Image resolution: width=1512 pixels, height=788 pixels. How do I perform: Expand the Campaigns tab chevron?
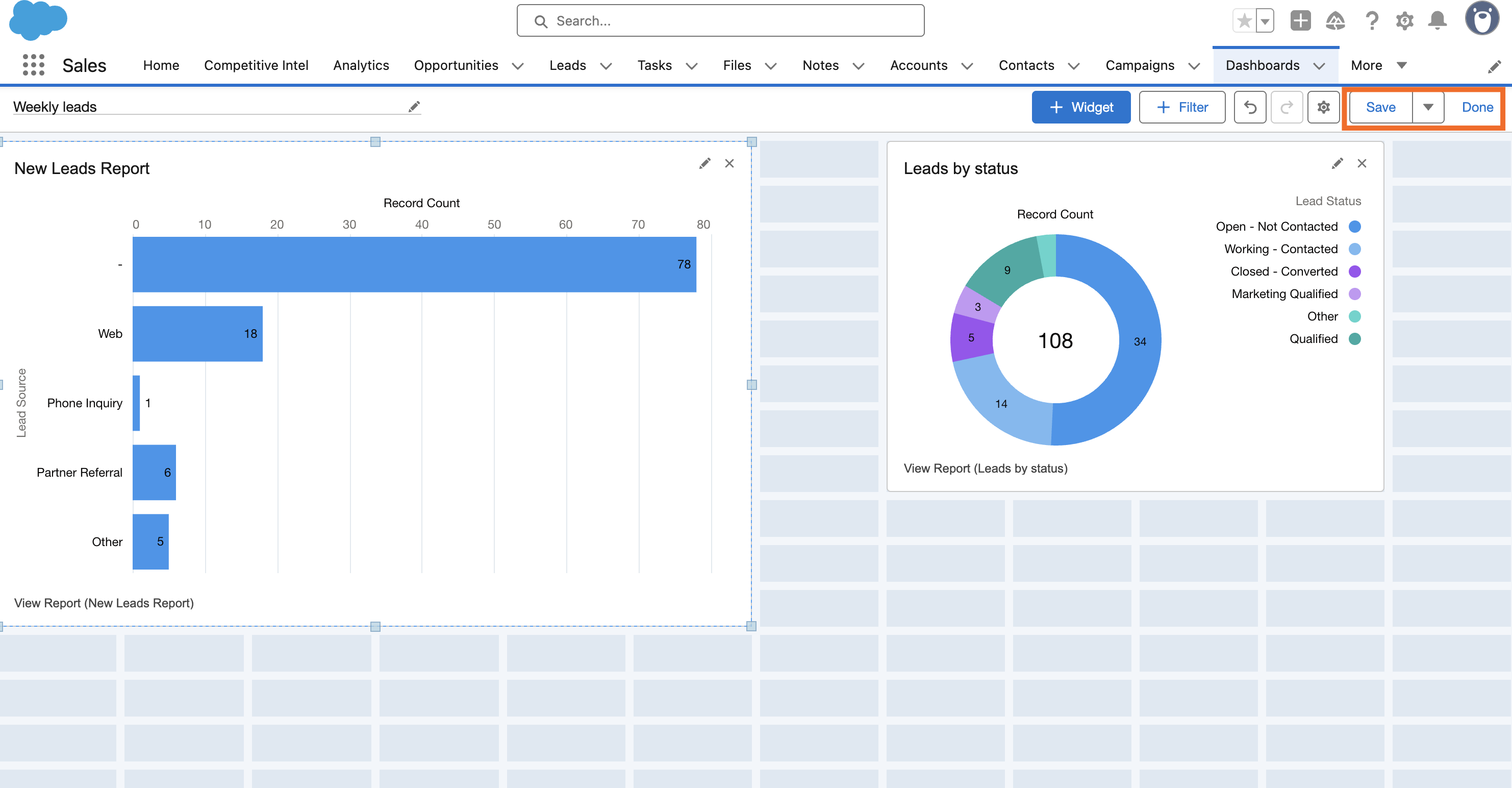pos(1193,66)
